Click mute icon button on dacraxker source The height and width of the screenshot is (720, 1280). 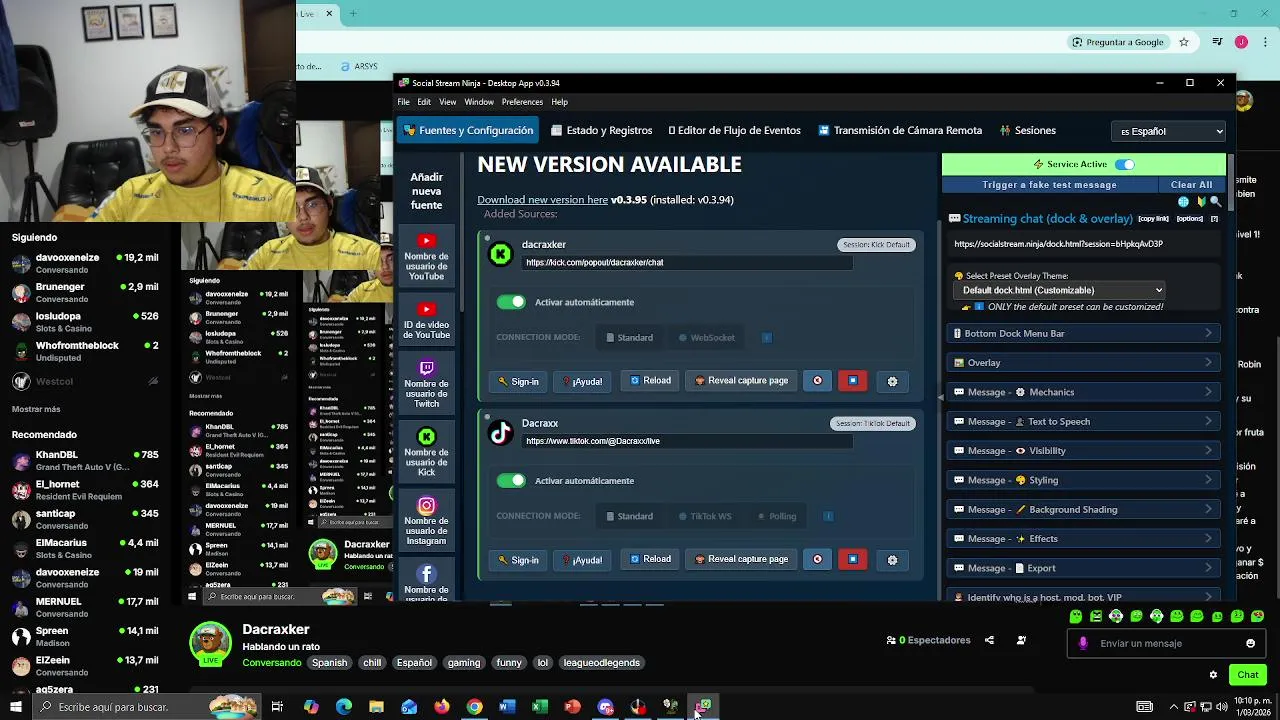point(817,381)
